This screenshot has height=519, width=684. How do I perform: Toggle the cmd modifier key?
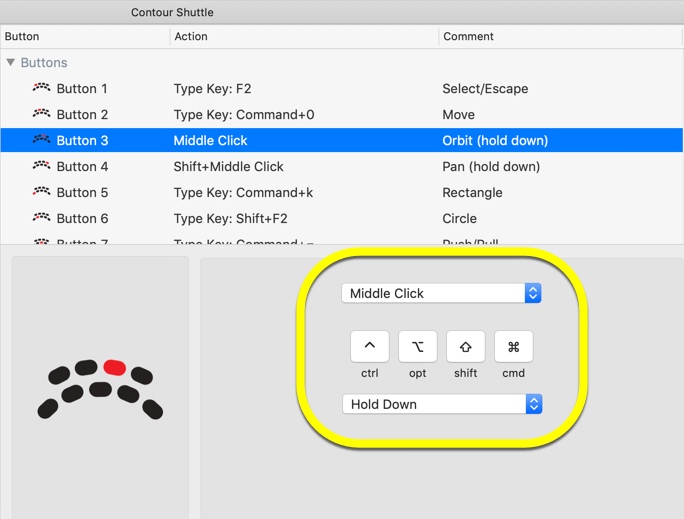click(x=513, y=346)
